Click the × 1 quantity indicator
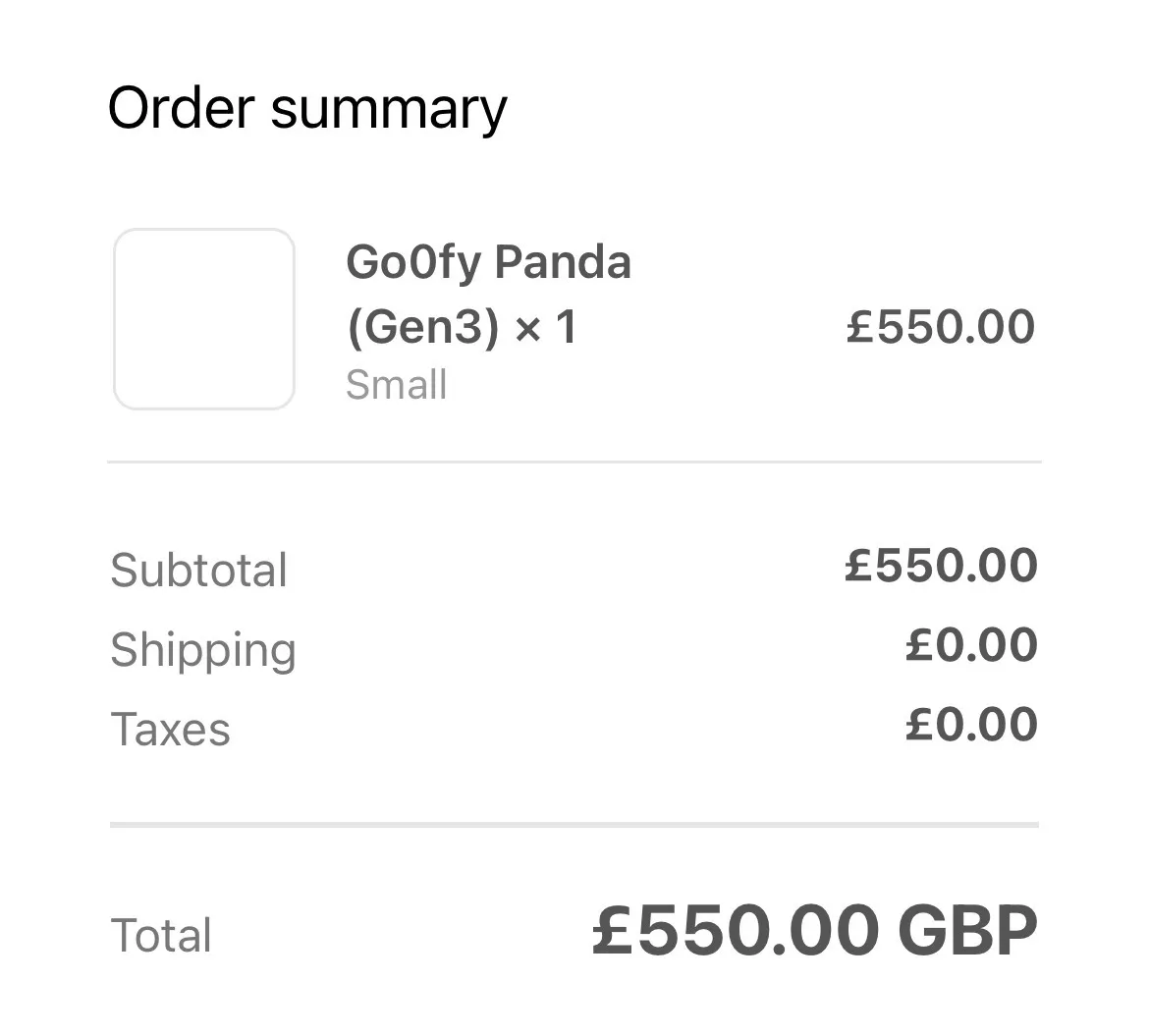 [547, 328]
